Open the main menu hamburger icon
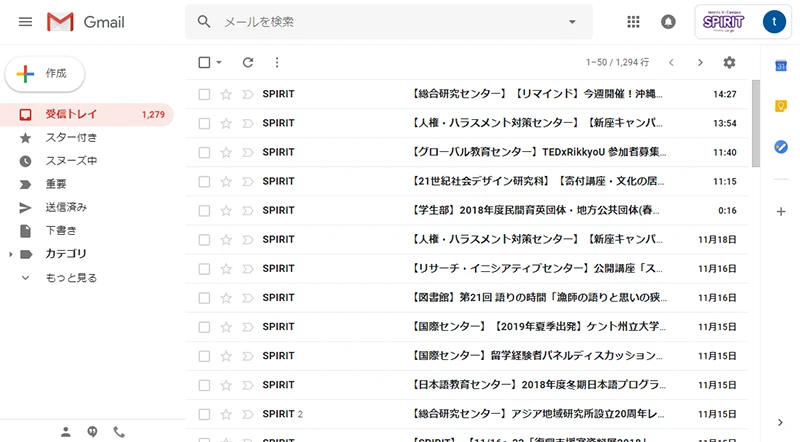This screenshot has height=442, width=800. [25, 22]
